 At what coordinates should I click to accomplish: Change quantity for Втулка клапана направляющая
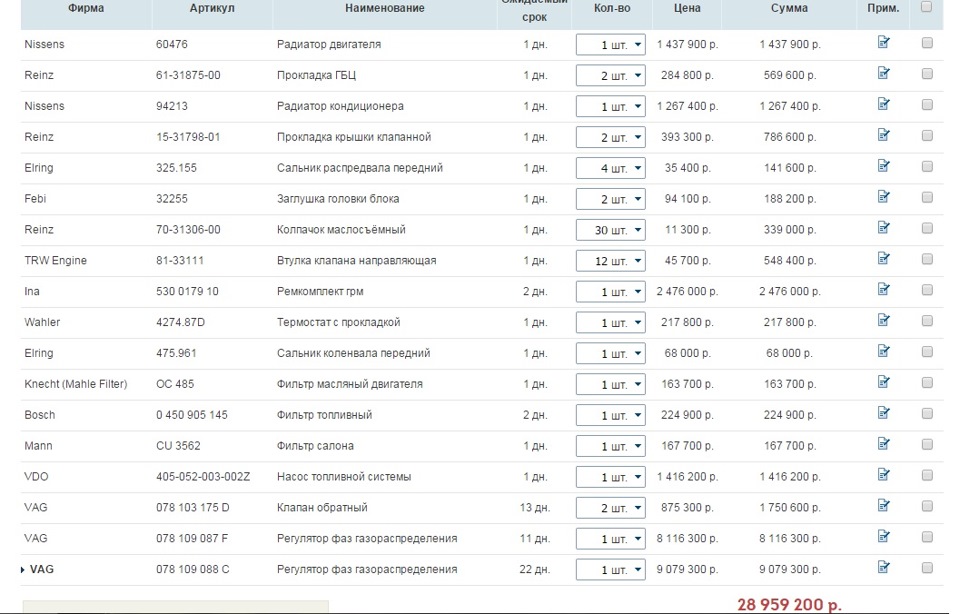point(611,261)
